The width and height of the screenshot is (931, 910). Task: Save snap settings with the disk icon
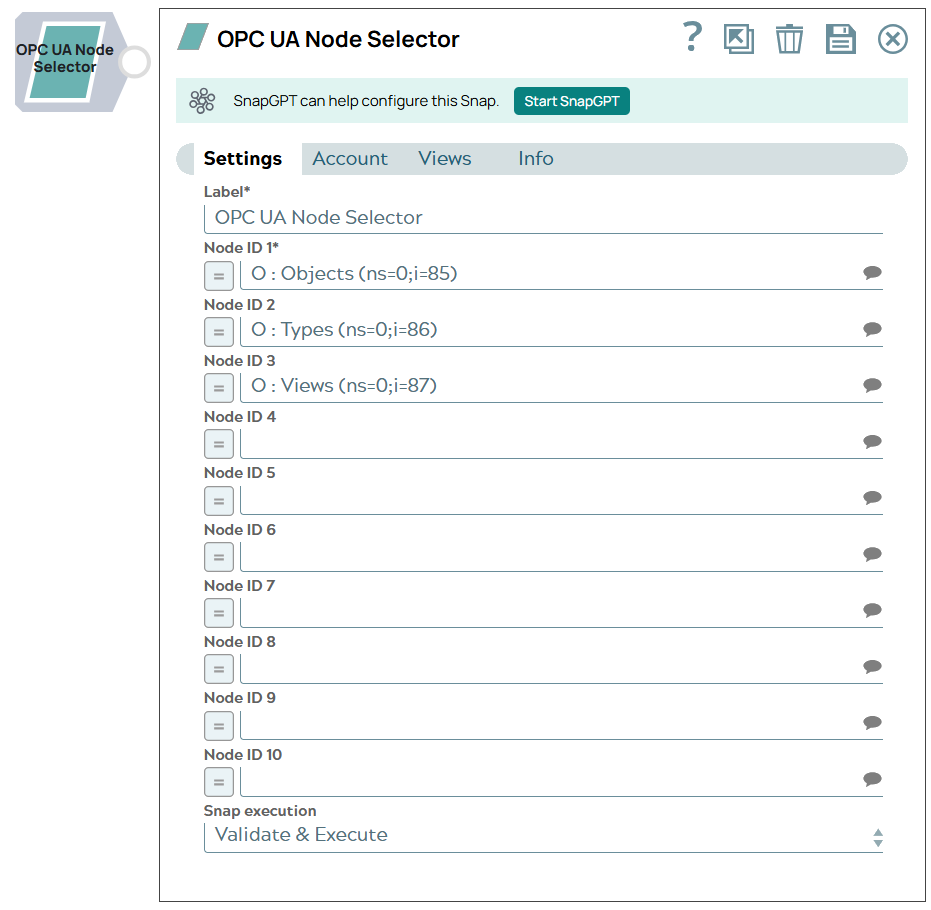pos(840,38)
